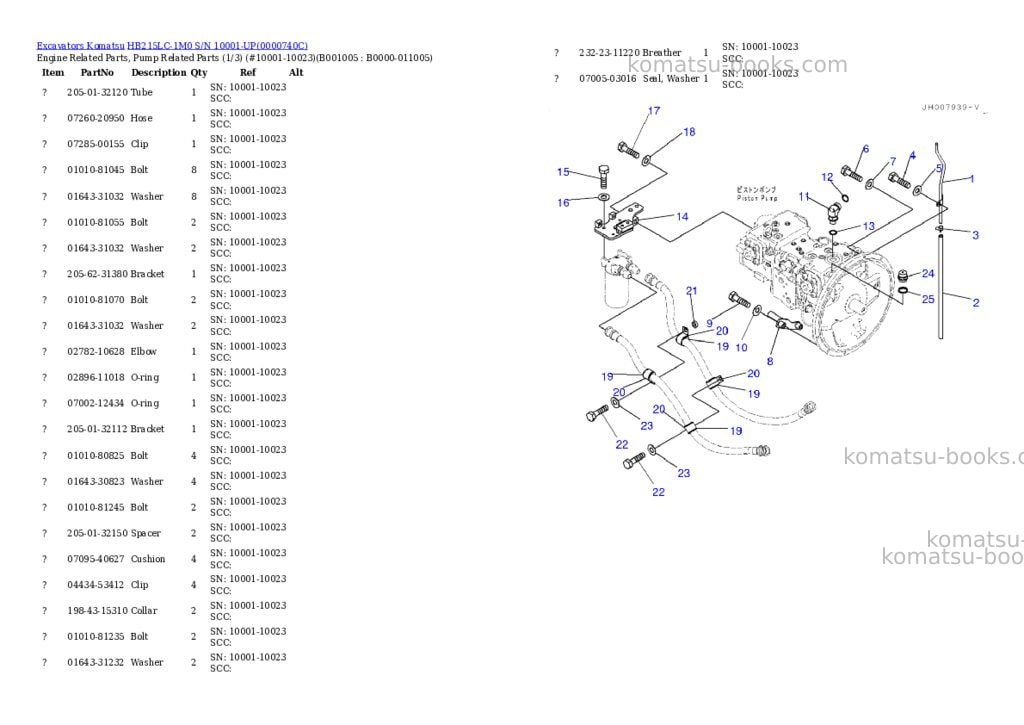Click callout number 25 in diagram
Image resolution: width=1024 pixels, height=725 pixels.
click(x=928, y=299)
